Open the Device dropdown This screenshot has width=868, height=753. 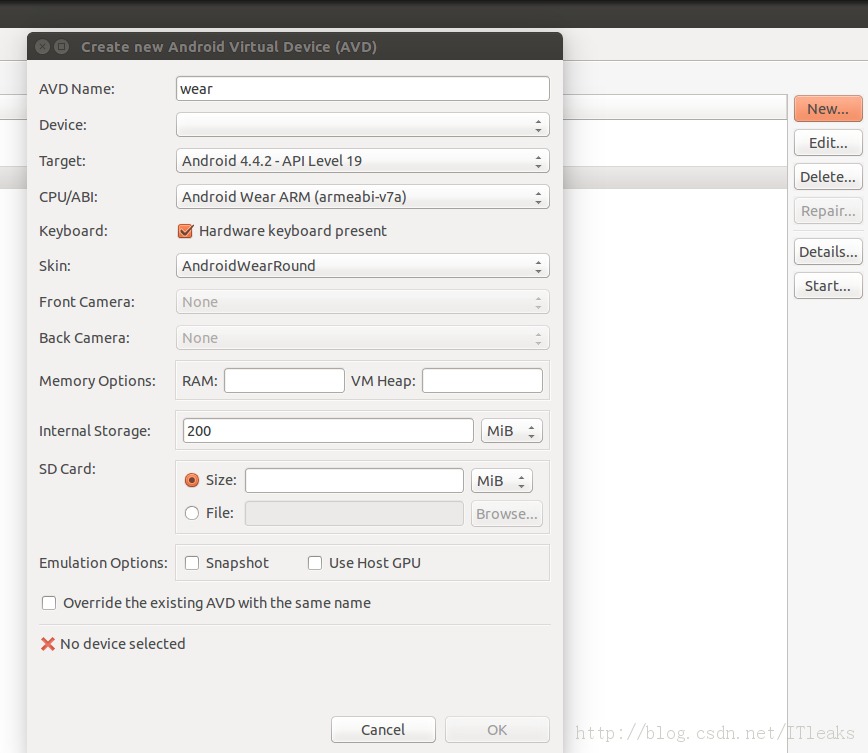(363, 125)
